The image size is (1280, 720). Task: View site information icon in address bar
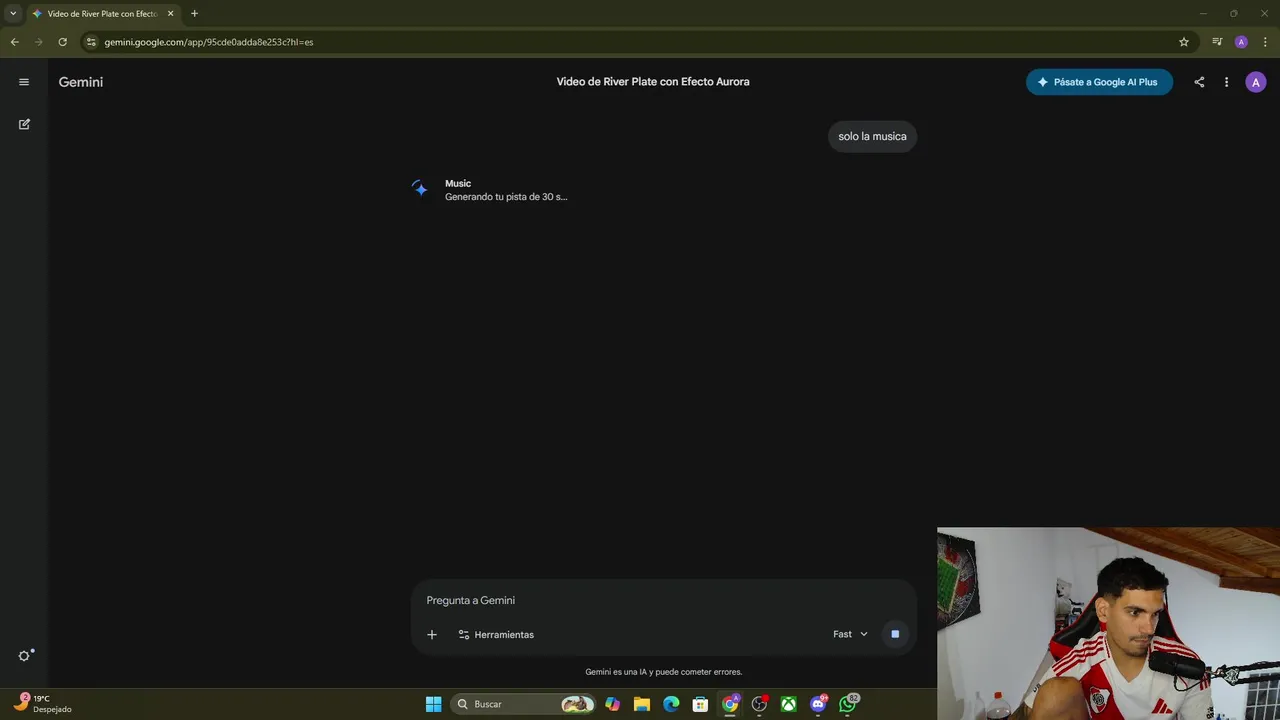coord(91,42)
